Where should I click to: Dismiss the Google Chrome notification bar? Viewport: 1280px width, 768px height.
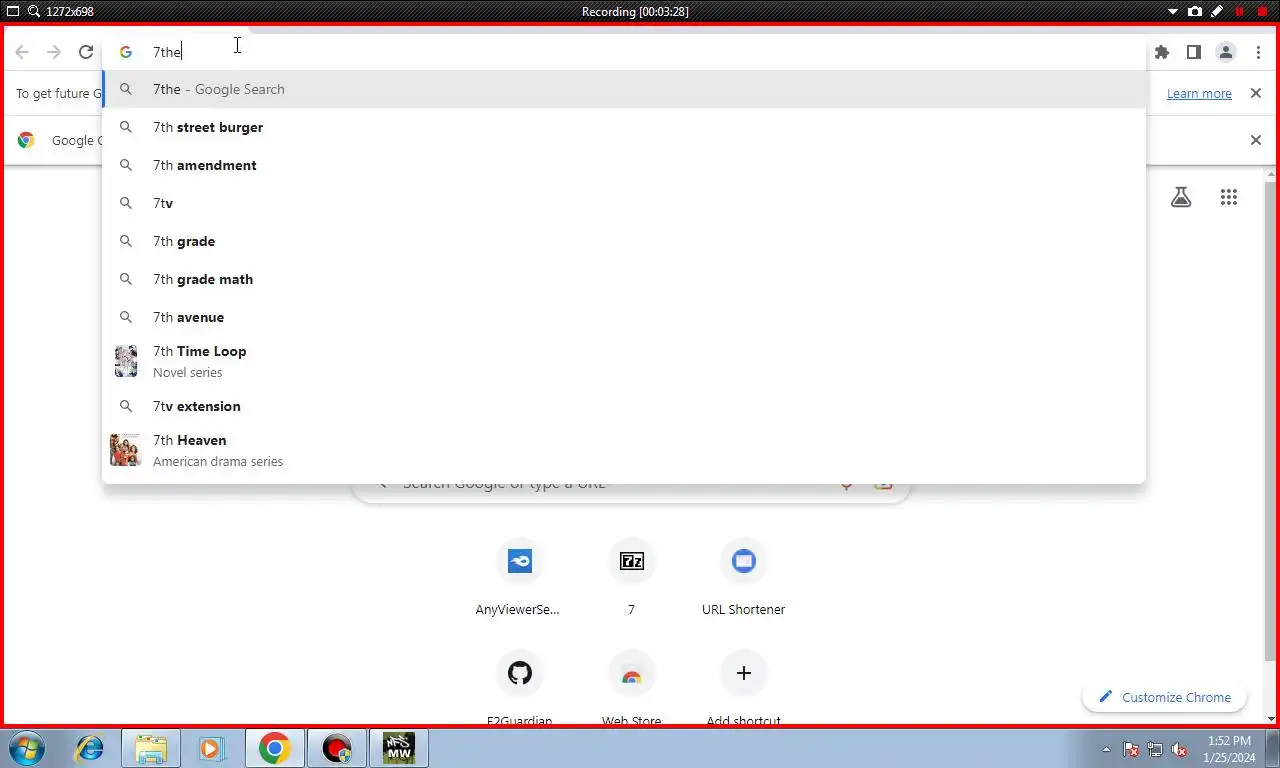coord(1256,140)
